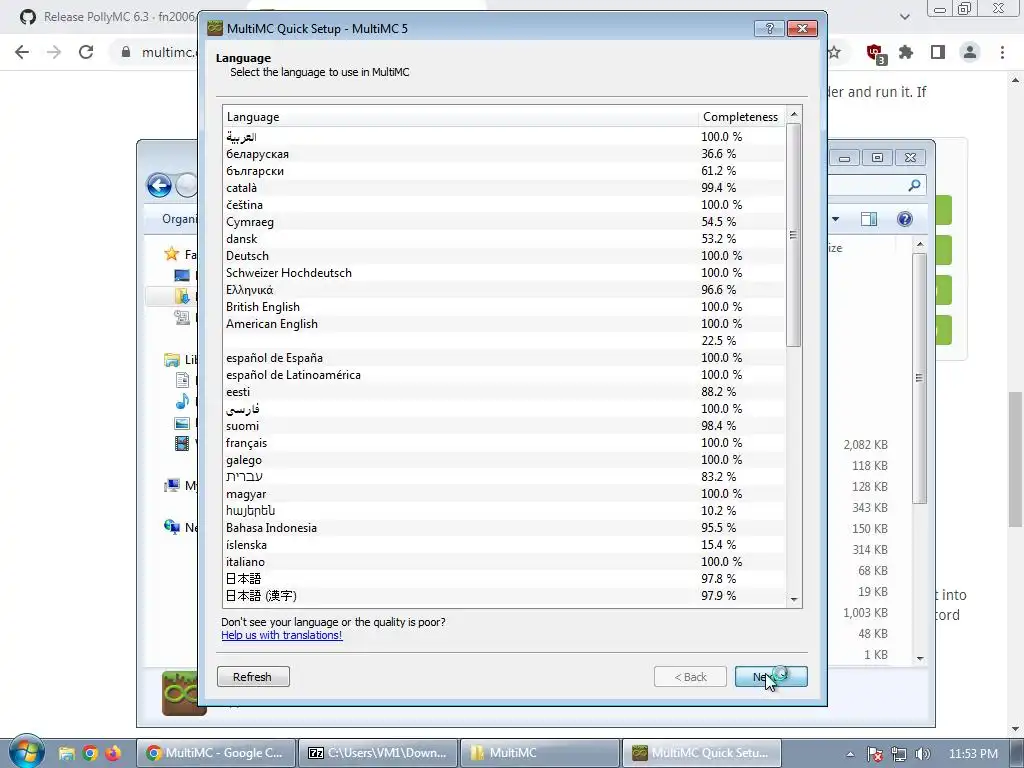
Task: Select català language row
Action: point(504,188)
